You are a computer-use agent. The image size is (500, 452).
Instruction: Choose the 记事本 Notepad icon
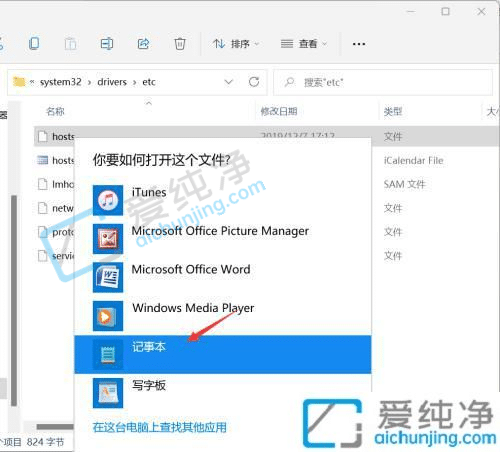tap(108, 354)
